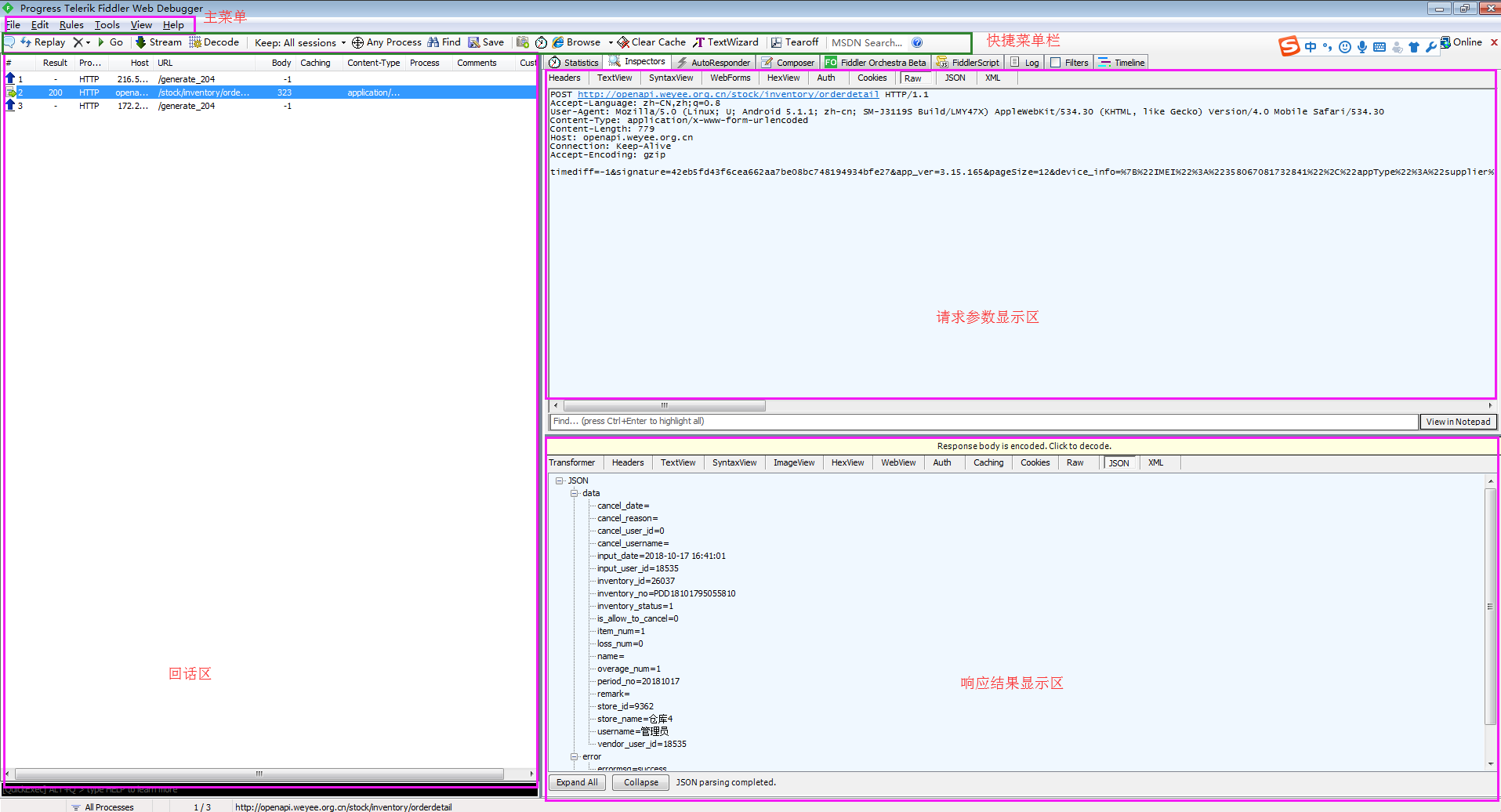Select response Transformer tab
The height and width of the screenshot is (812, 1501).
click(571, 462)
